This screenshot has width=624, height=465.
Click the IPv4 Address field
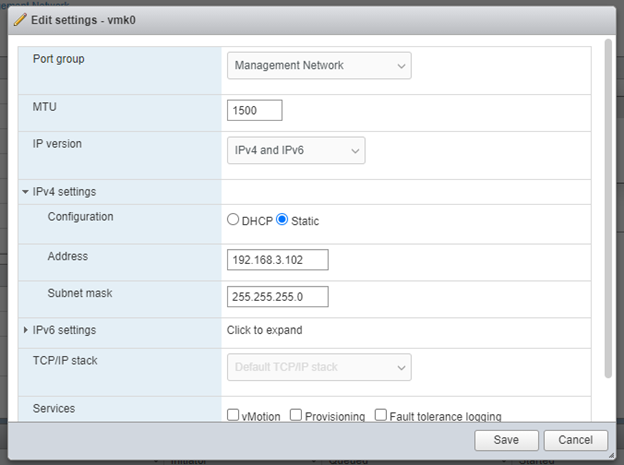click(278, 260)
